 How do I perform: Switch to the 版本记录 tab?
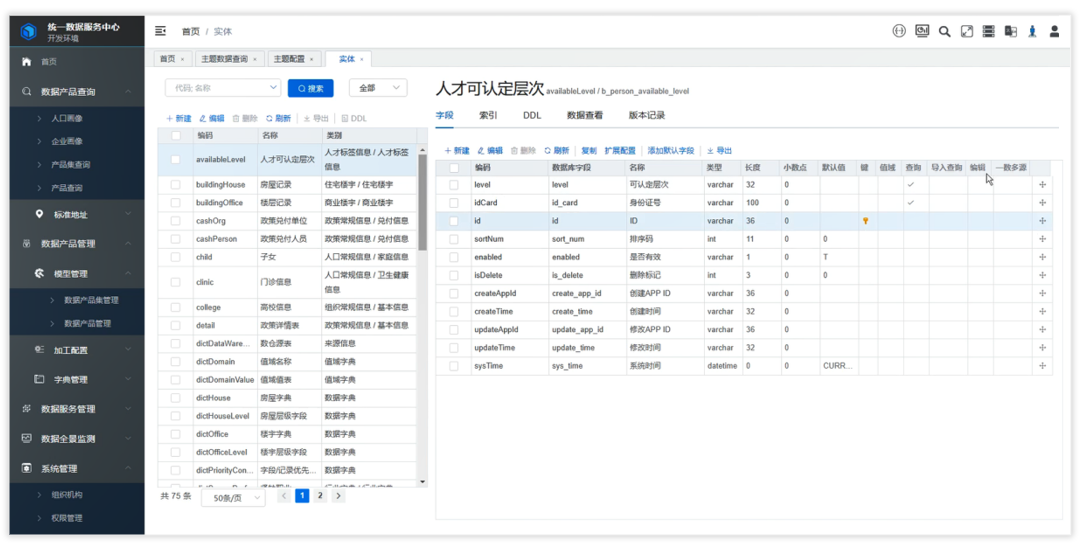pos(647,116)
